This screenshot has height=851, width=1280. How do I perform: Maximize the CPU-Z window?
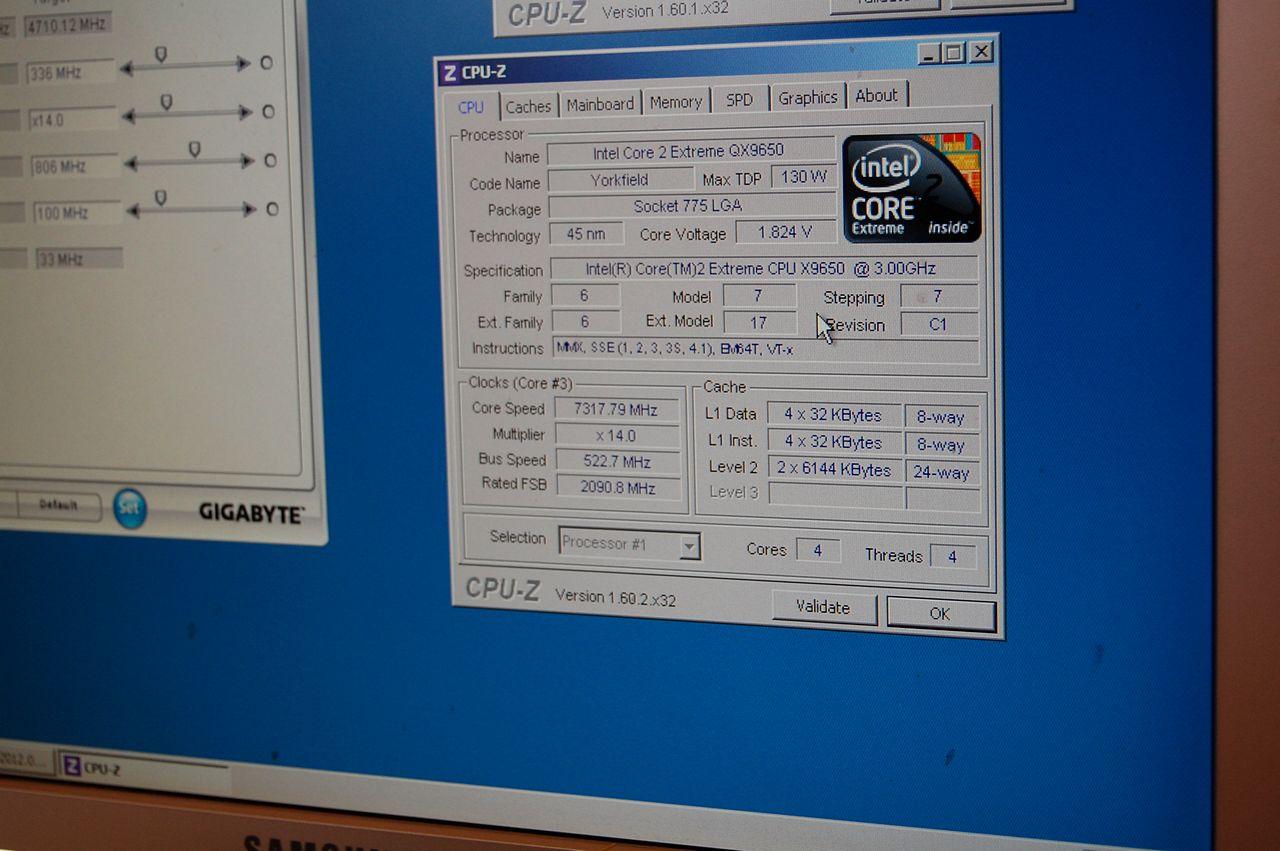[x=954, y=53]
